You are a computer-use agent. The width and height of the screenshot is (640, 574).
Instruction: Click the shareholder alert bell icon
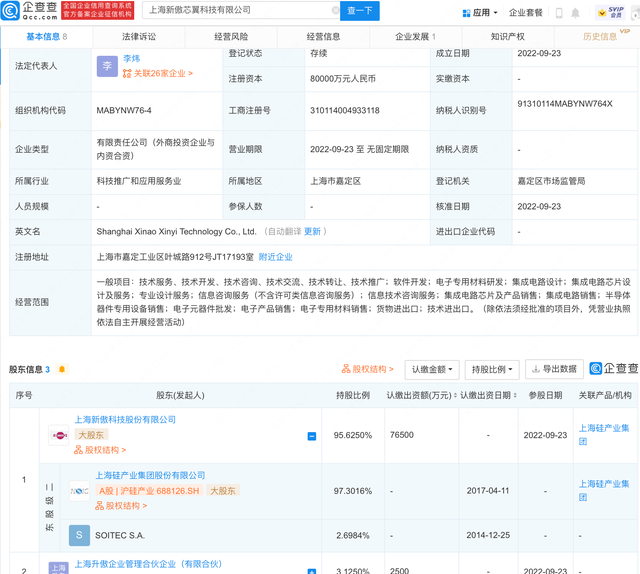click(62, 369)
